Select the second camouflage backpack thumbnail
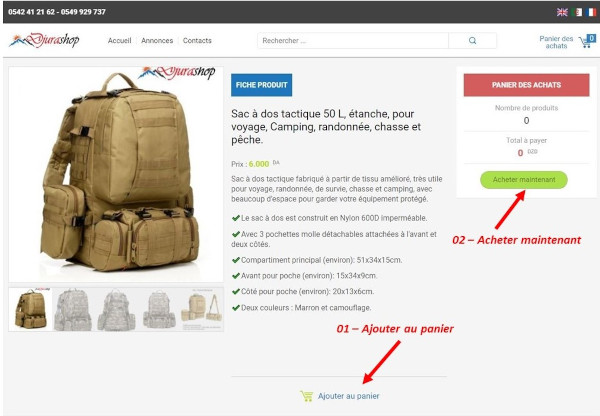 click(x=73, y=309)
